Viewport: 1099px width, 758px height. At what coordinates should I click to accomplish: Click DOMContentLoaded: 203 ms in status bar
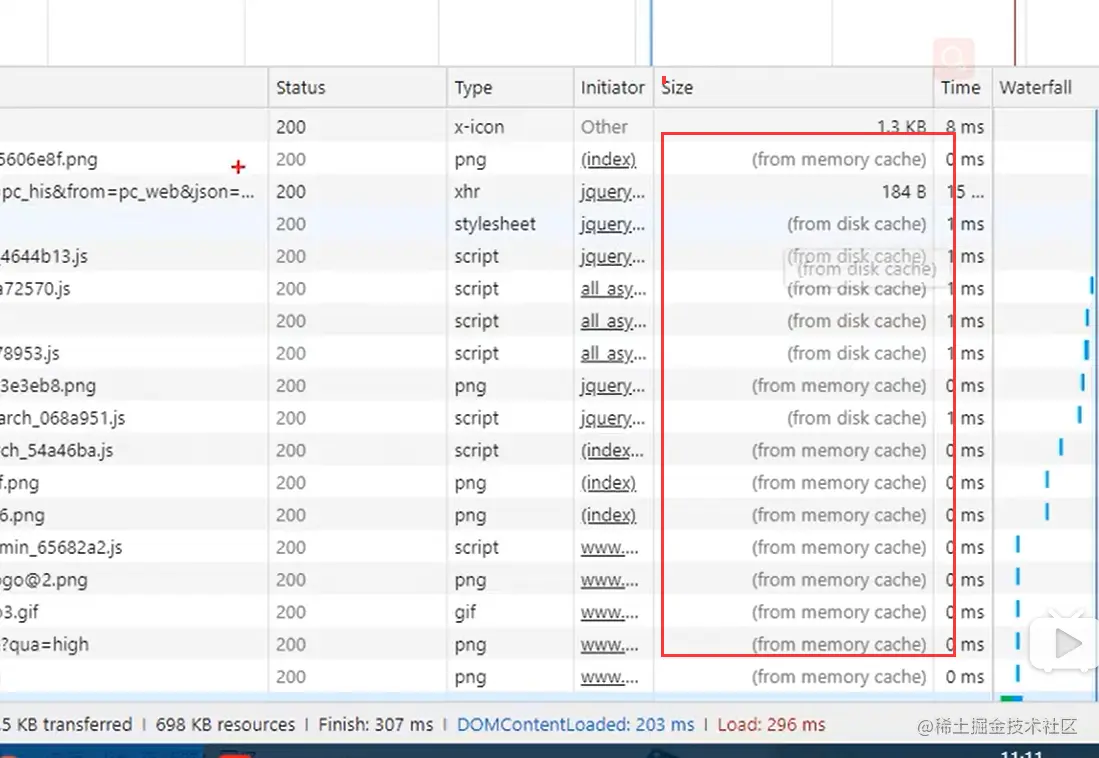pyautogui.click(x=575, y=724)
